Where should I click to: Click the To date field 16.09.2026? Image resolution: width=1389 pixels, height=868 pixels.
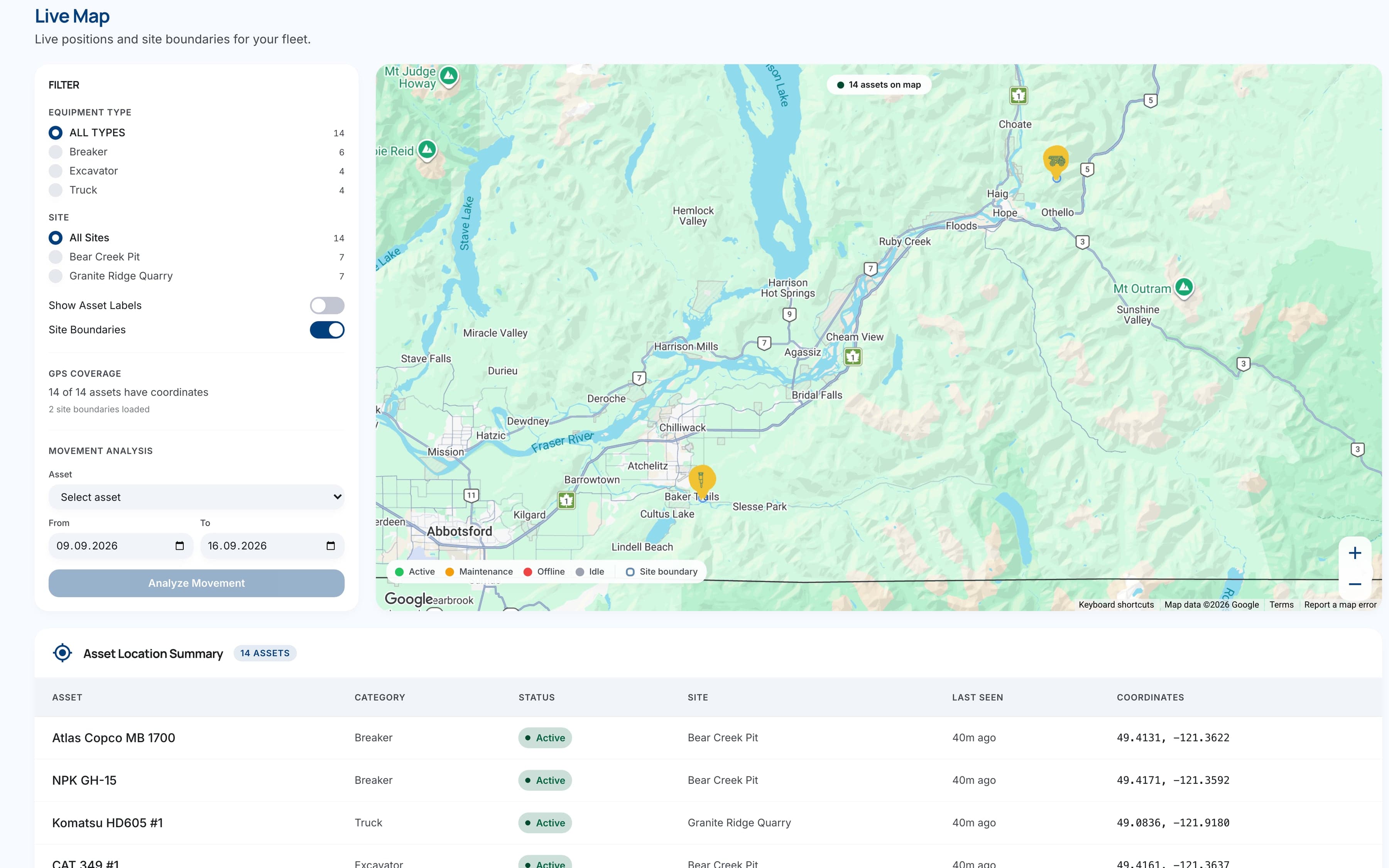(x=272, y=545)
